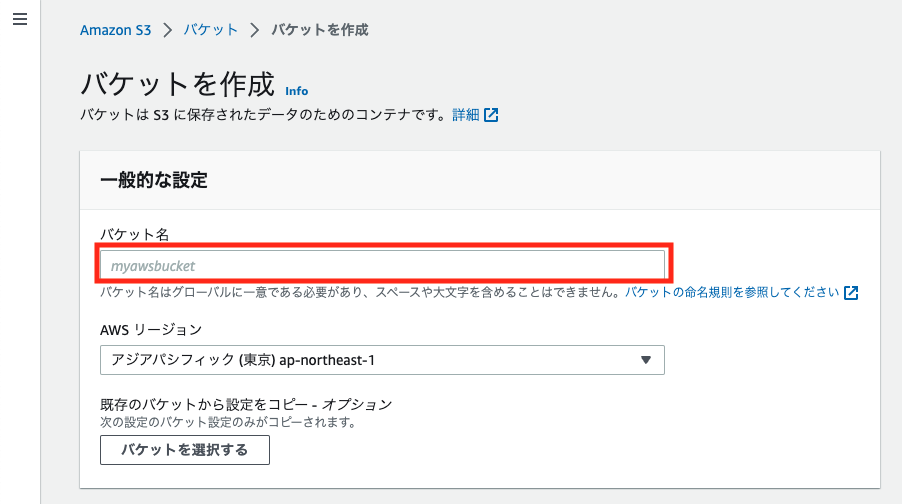Open the bucket naming rules link
The image size is (902, 504).
[x=732, y=292]
